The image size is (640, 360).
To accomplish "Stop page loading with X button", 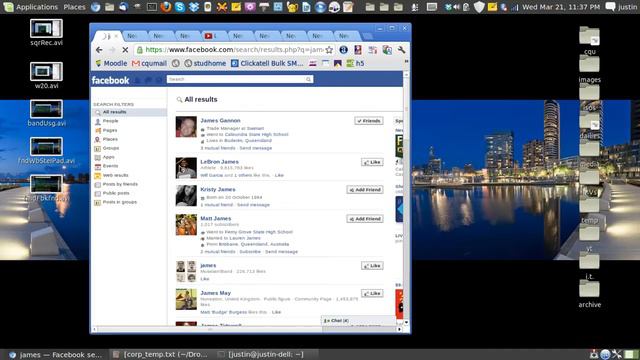I will click(x=125, y=50).
